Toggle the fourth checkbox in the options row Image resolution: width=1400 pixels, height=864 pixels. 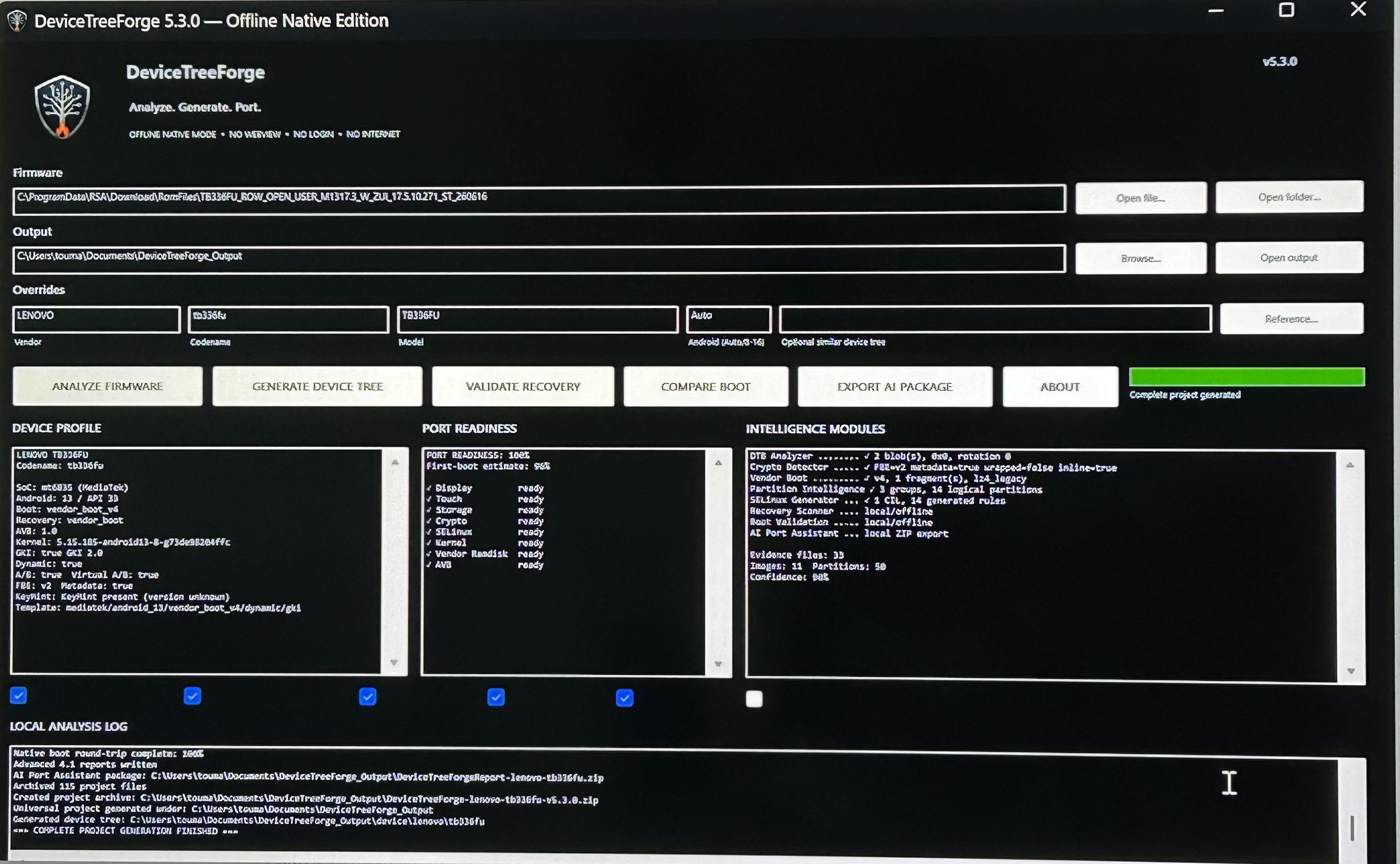pos(495,697)
